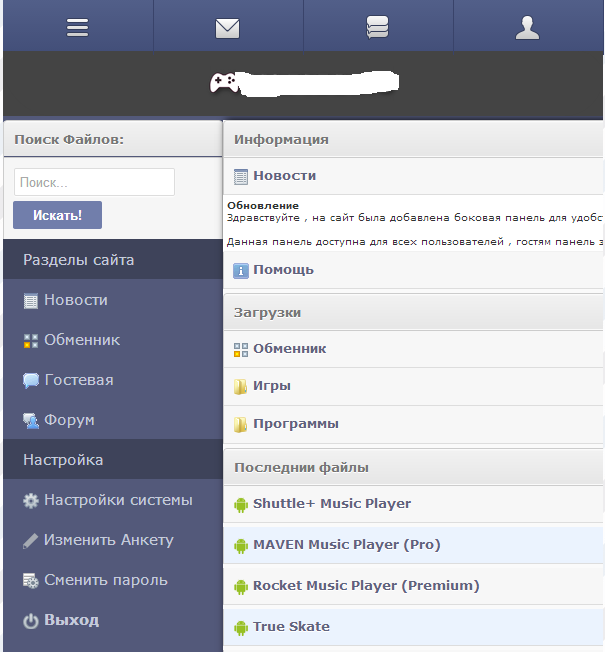
Task: Click Сменить пароль to change password
Action: (105, 580)
